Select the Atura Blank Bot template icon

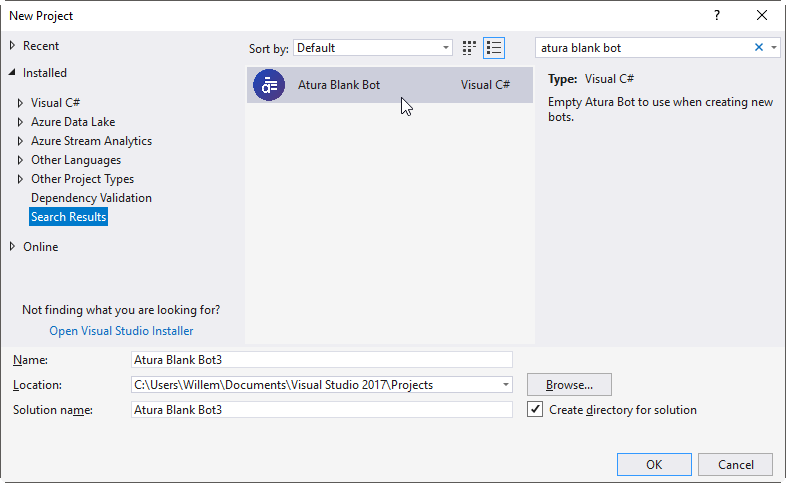tap(269, 85)
